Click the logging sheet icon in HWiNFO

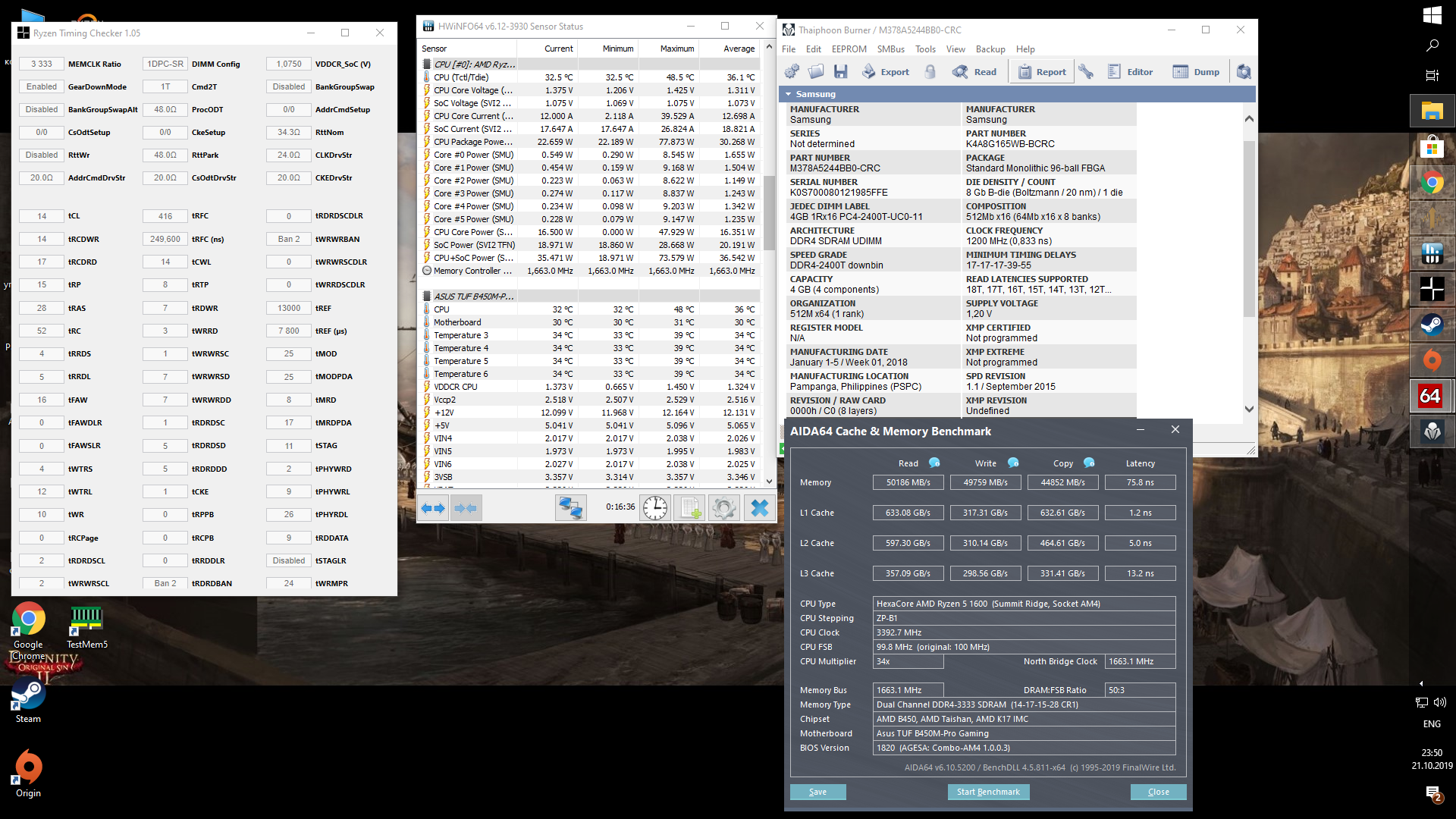pos(690,508)
